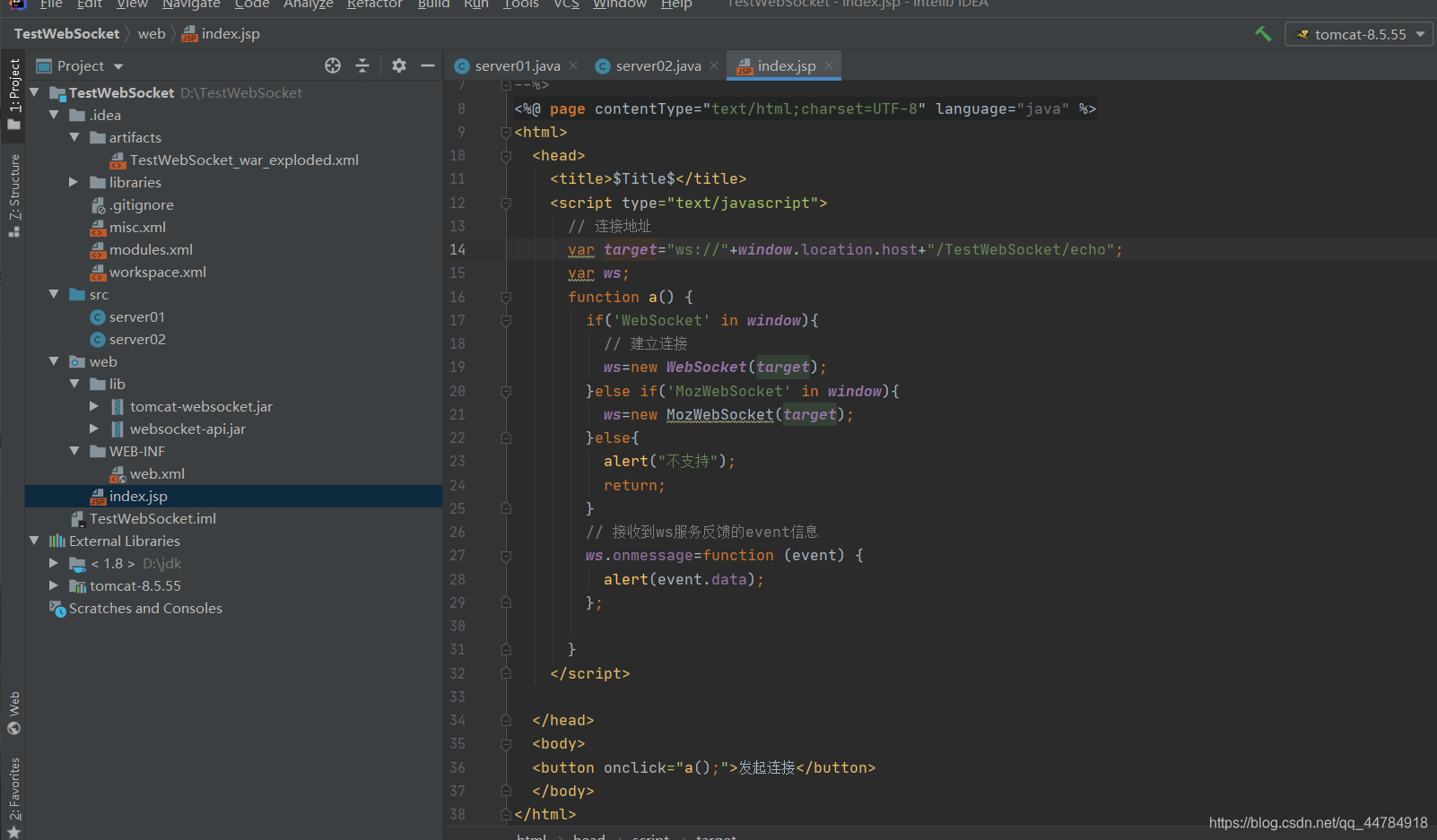This screenshot has height=840, width=1437.
Task: Expand the 1.8 JDK library
Action: [54, 563]
